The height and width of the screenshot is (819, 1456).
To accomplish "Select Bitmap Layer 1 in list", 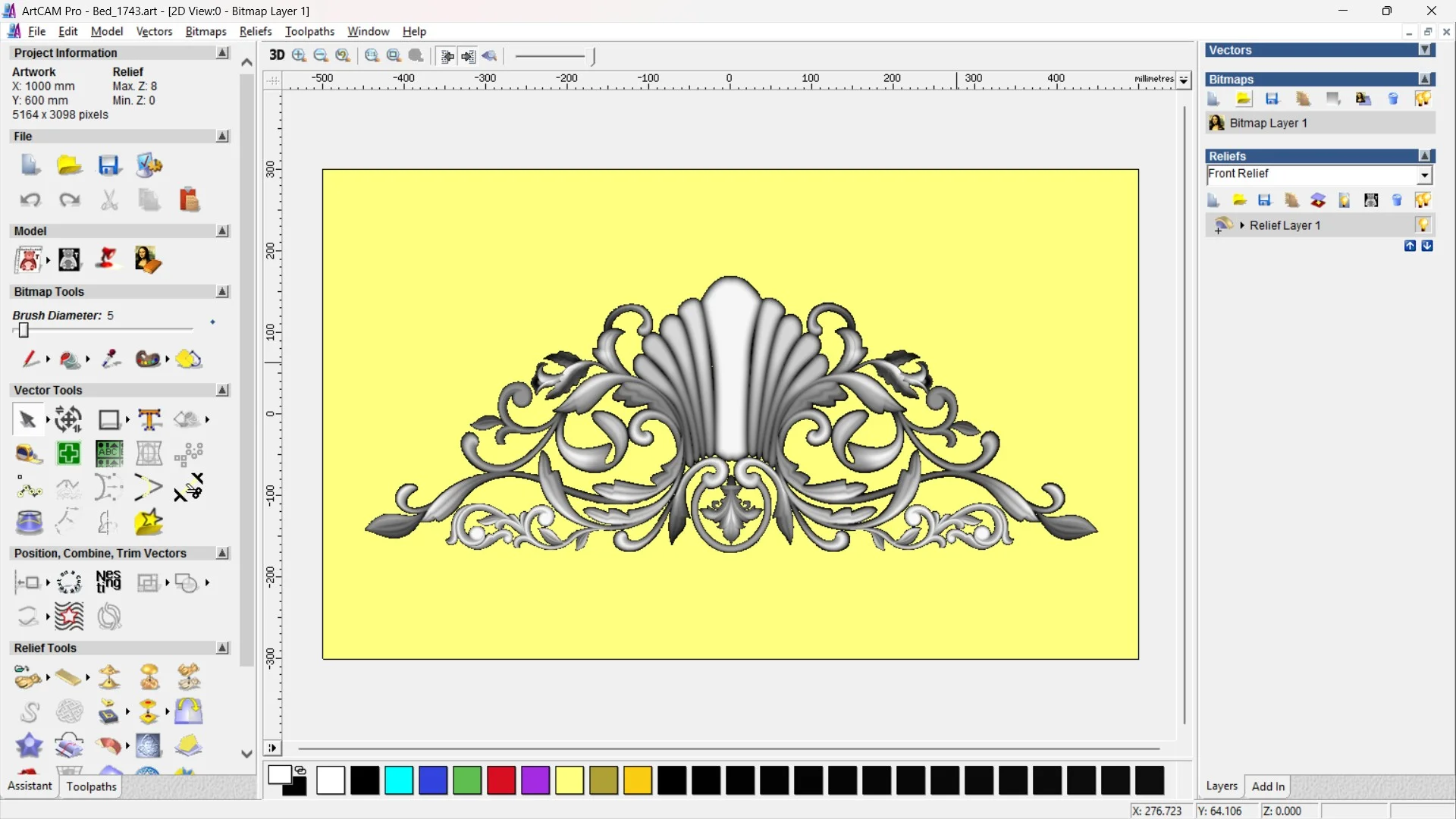I will 1268,123.
